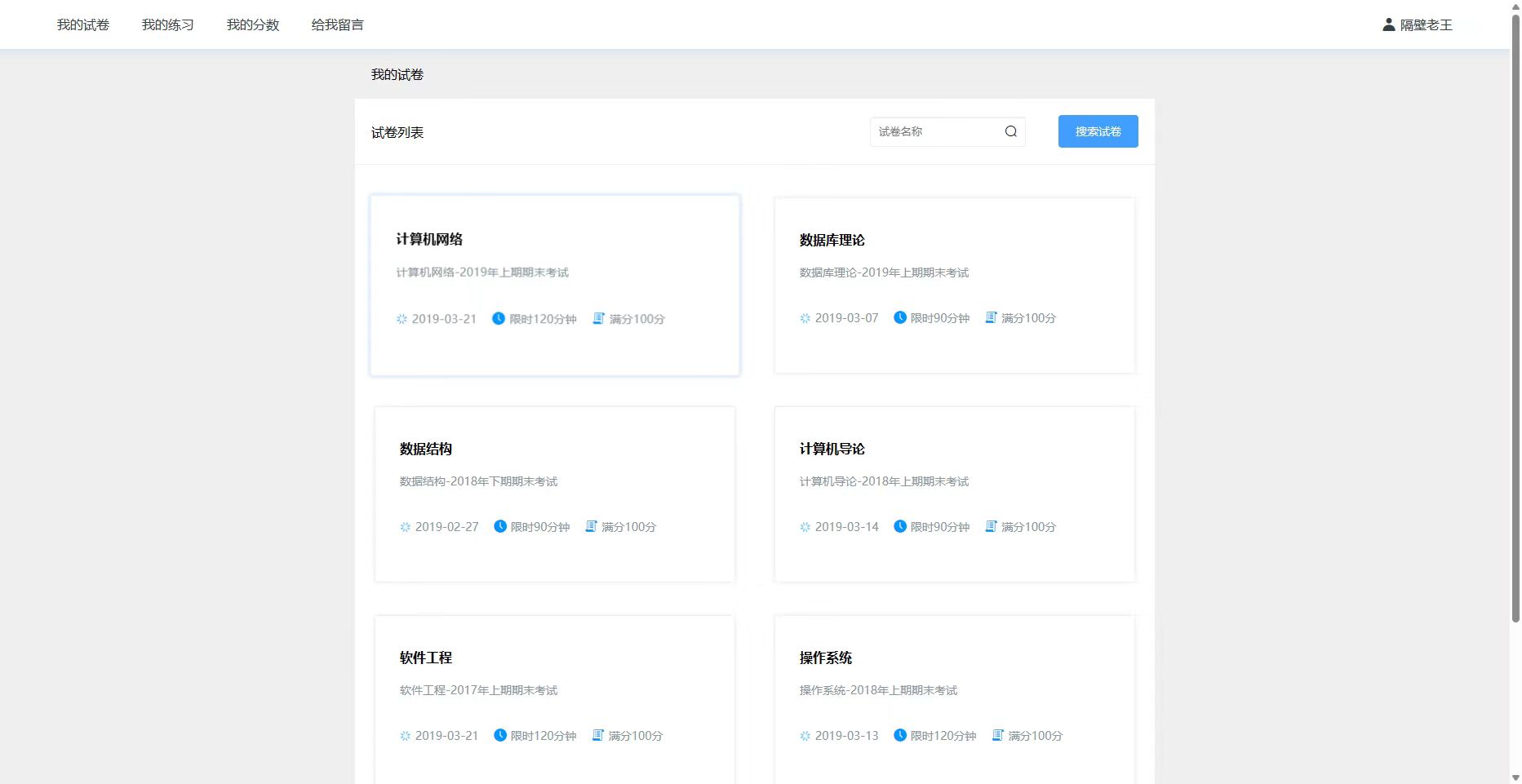The height and width of the screenshot is (784, 1522).
Task: Open the 数据库理论 exam title
Action: tap(832, 240)
